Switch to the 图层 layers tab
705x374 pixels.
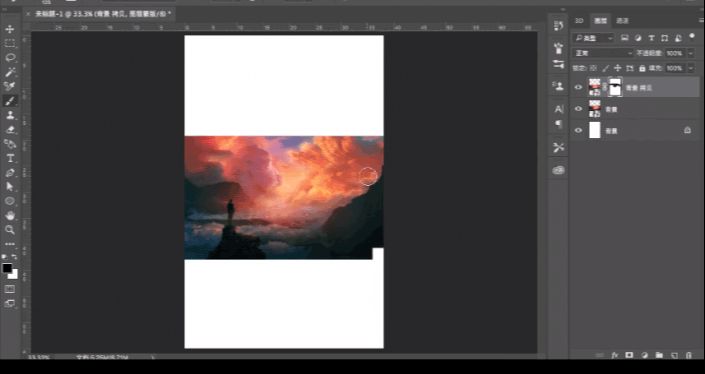point(600,21)
